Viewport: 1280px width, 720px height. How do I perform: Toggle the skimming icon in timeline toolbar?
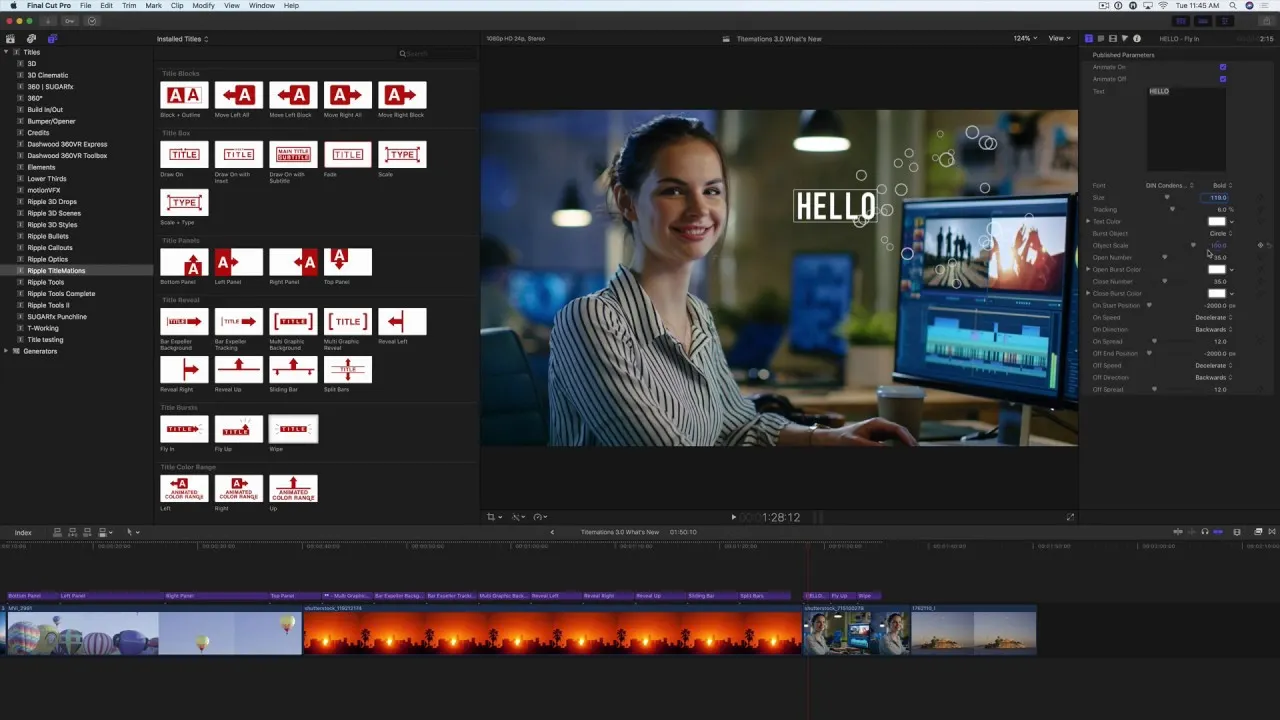point(1178,532)
